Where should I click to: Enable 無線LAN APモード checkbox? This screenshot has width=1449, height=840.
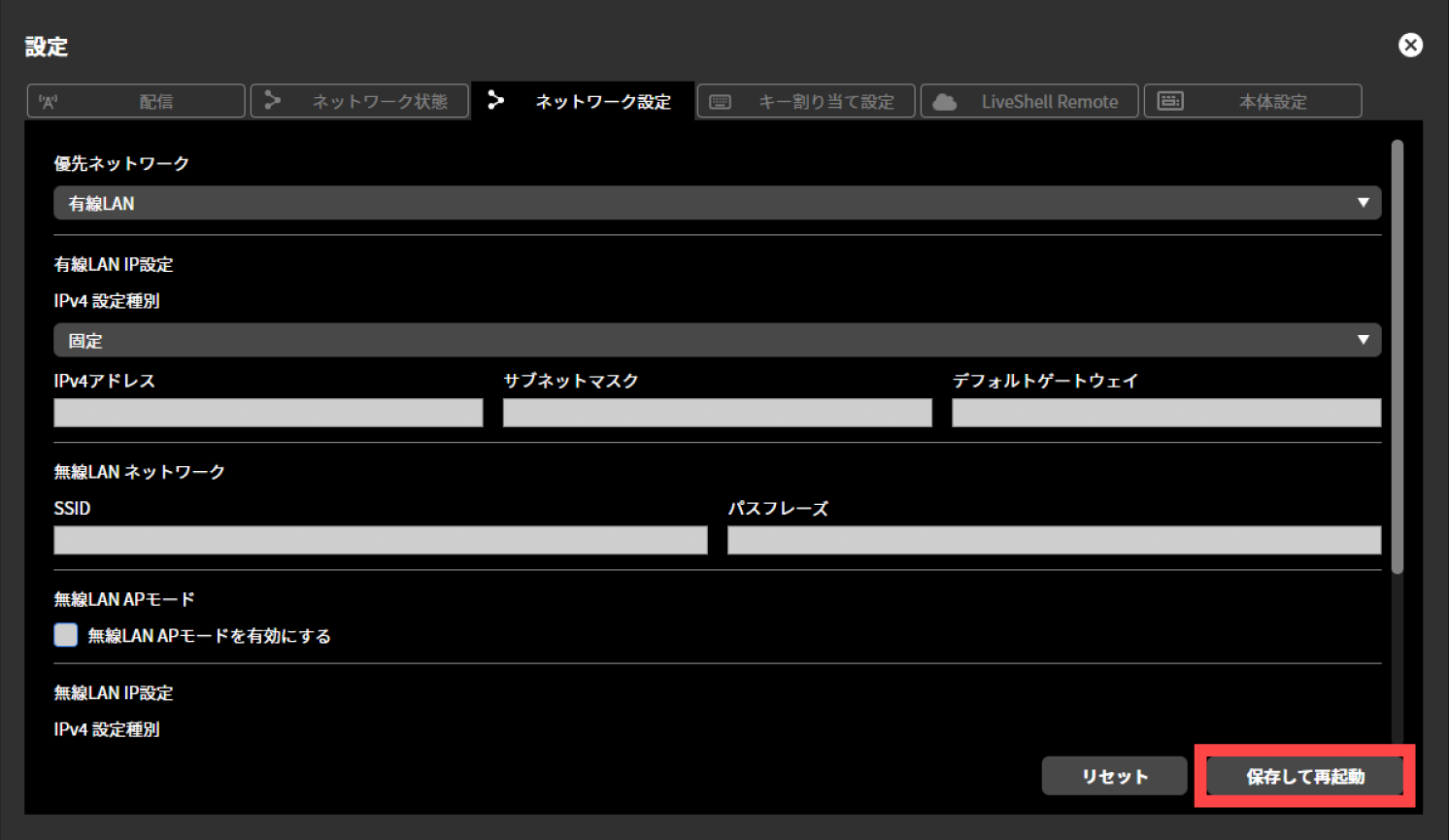[x=64, y=635]
